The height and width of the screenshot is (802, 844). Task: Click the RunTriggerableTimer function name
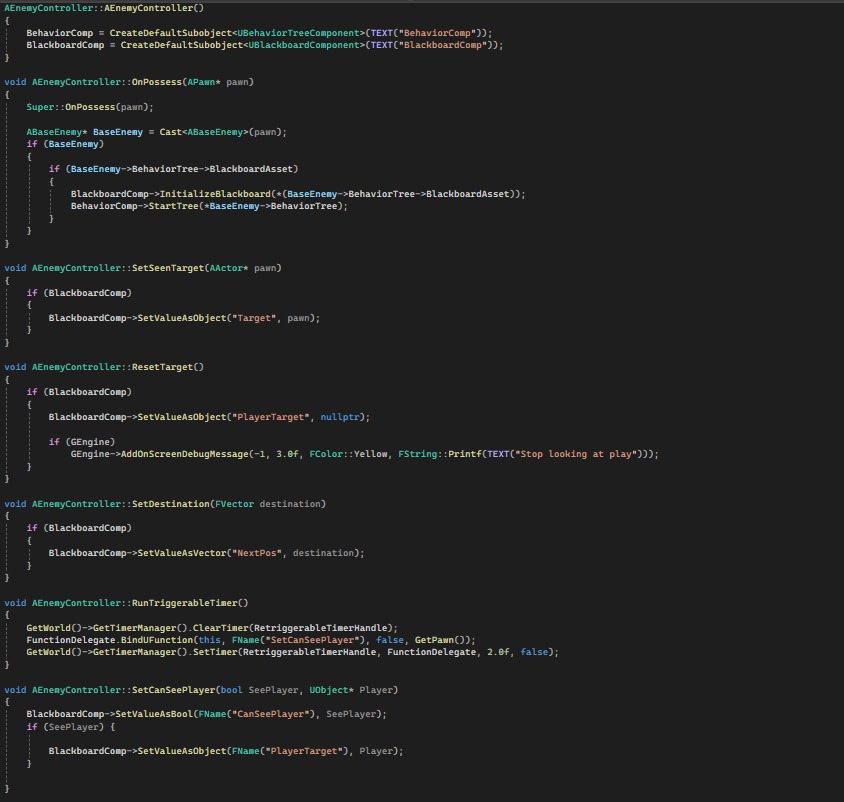coord(188,603)
